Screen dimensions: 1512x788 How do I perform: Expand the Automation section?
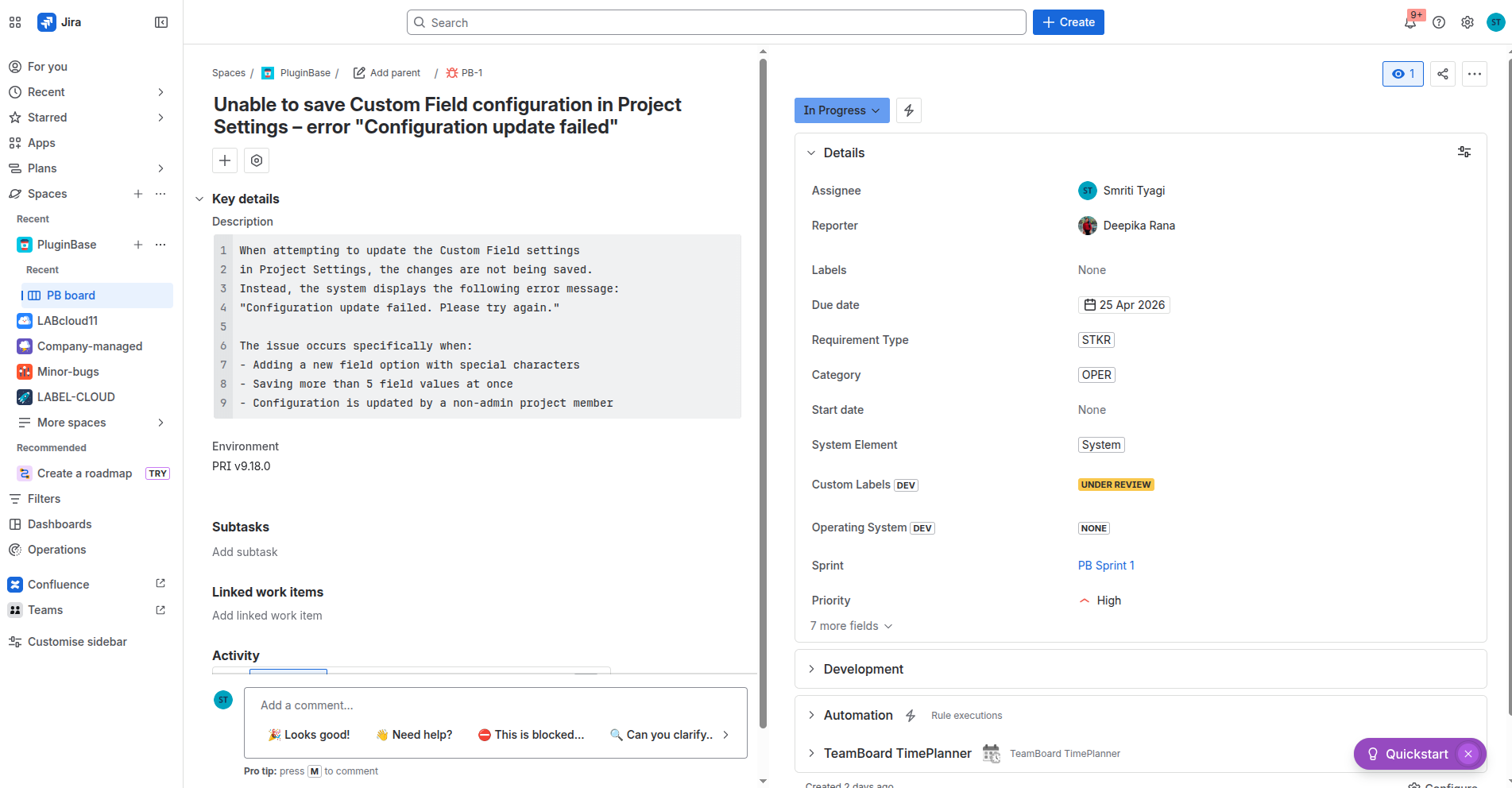pyautogui.click(x=811, y=715)
